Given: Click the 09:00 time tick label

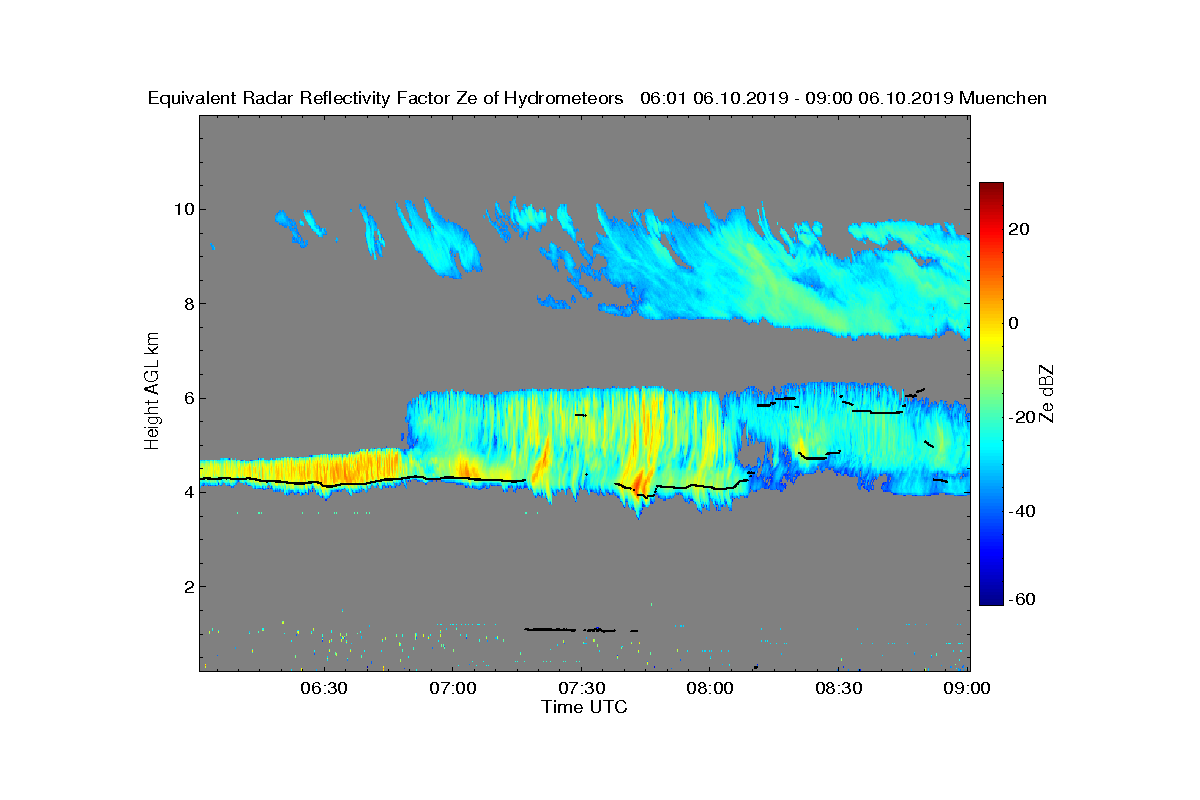Looking at the screenshot, I should (x=969, y=689).
